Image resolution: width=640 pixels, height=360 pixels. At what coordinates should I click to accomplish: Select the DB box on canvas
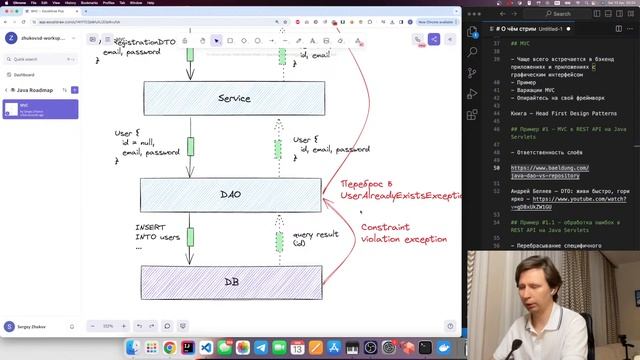coord(231,282)
